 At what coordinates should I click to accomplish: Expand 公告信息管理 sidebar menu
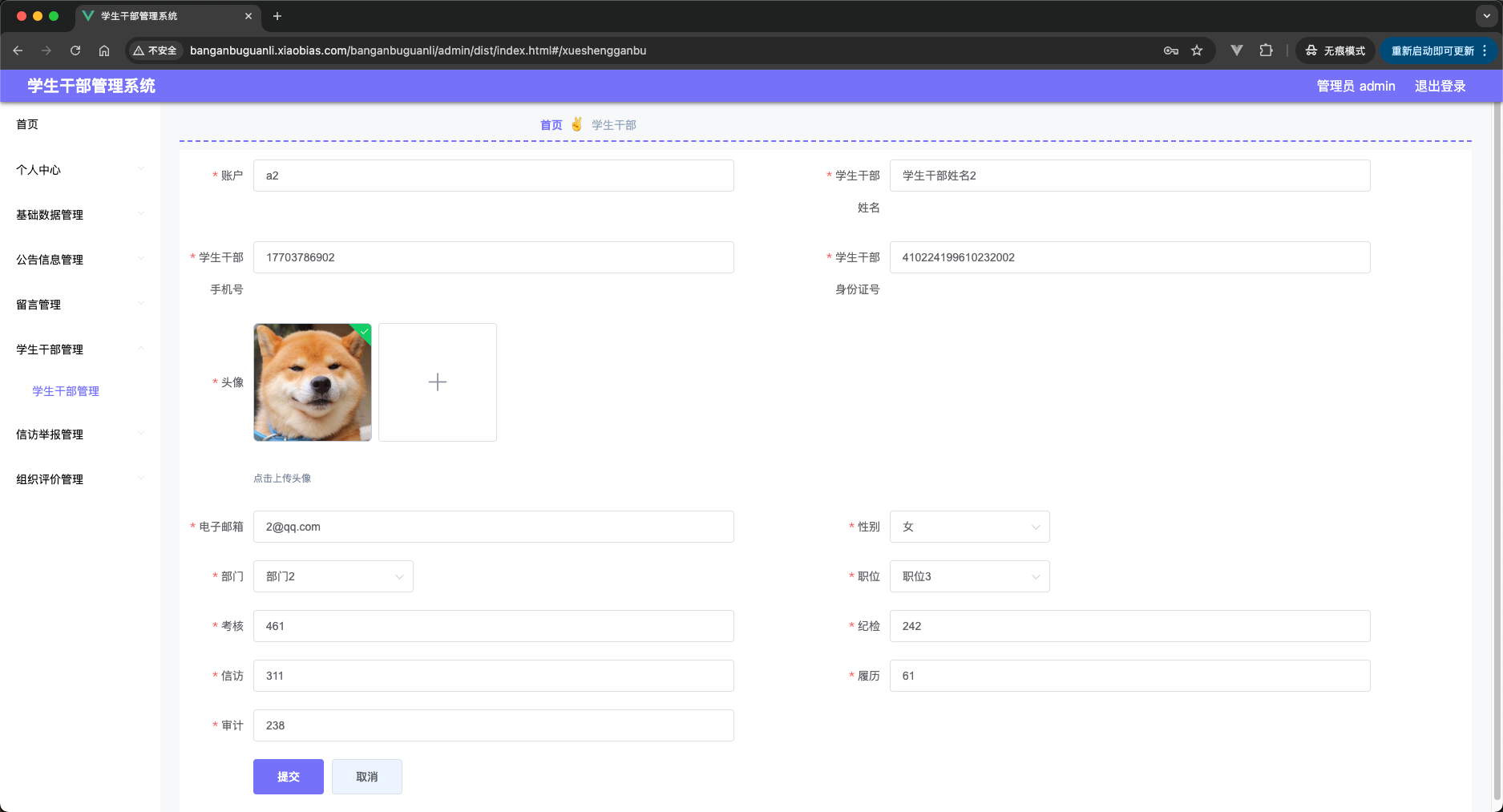[80, 259]
